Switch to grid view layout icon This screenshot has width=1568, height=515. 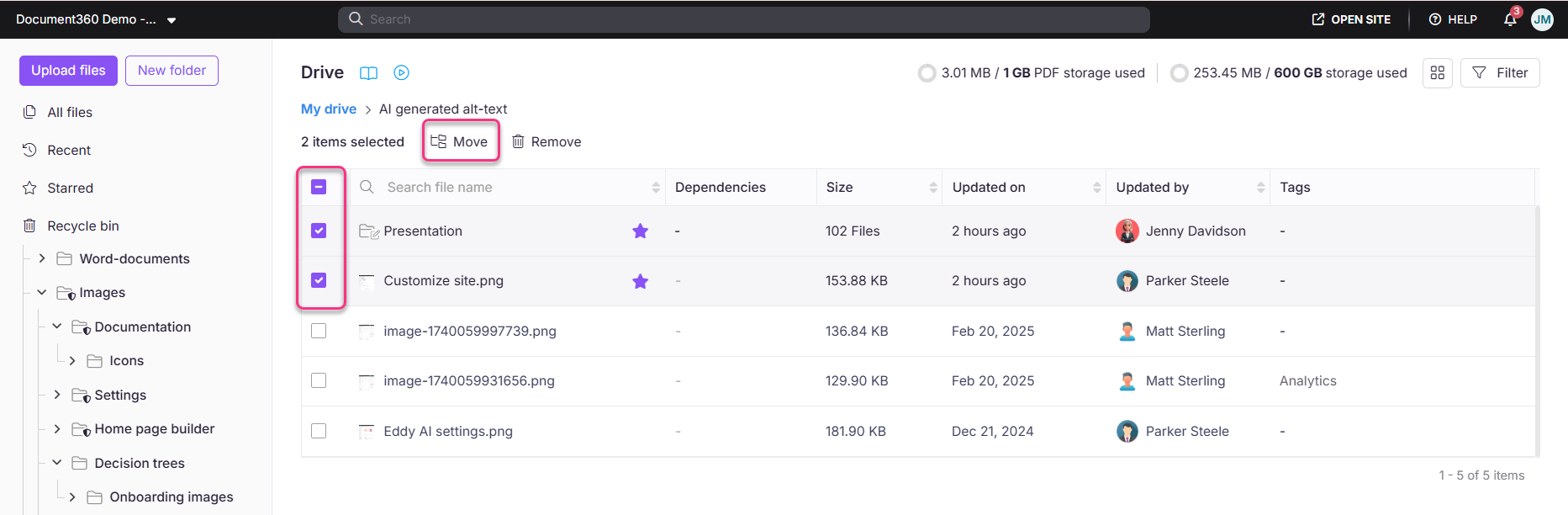point(1438,73)
